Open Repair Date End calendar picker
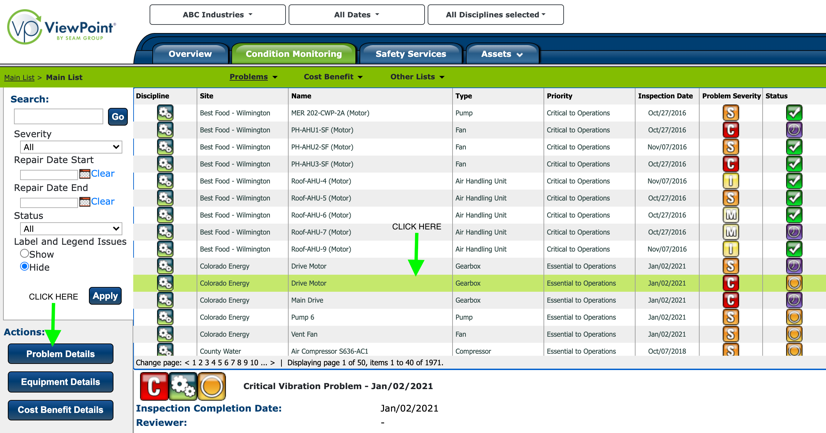This screenshot has width=826, height=433. click(84, 201)
